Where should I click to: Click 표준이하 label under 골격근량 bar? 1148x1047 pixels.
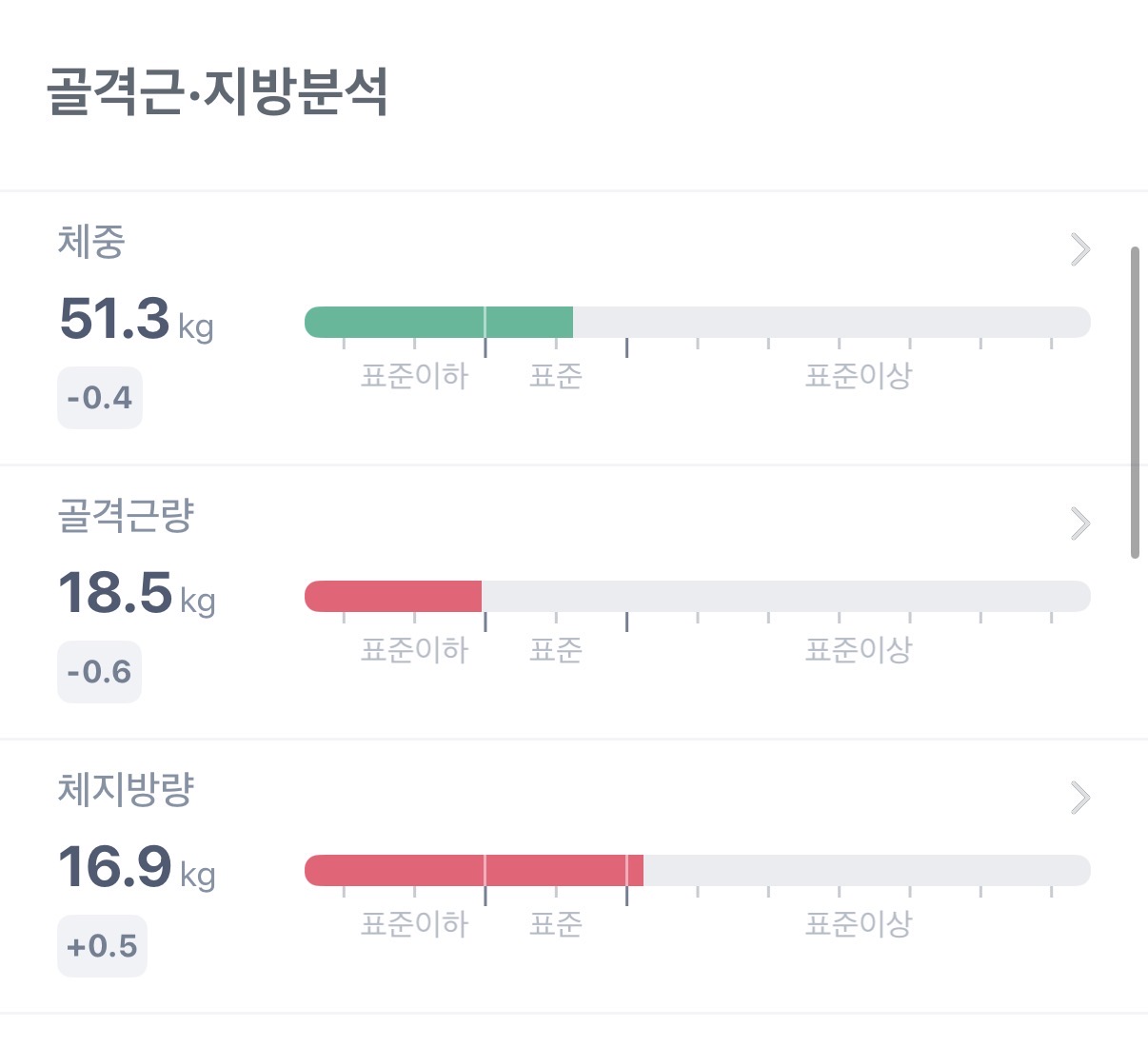[x=415, y=650]
